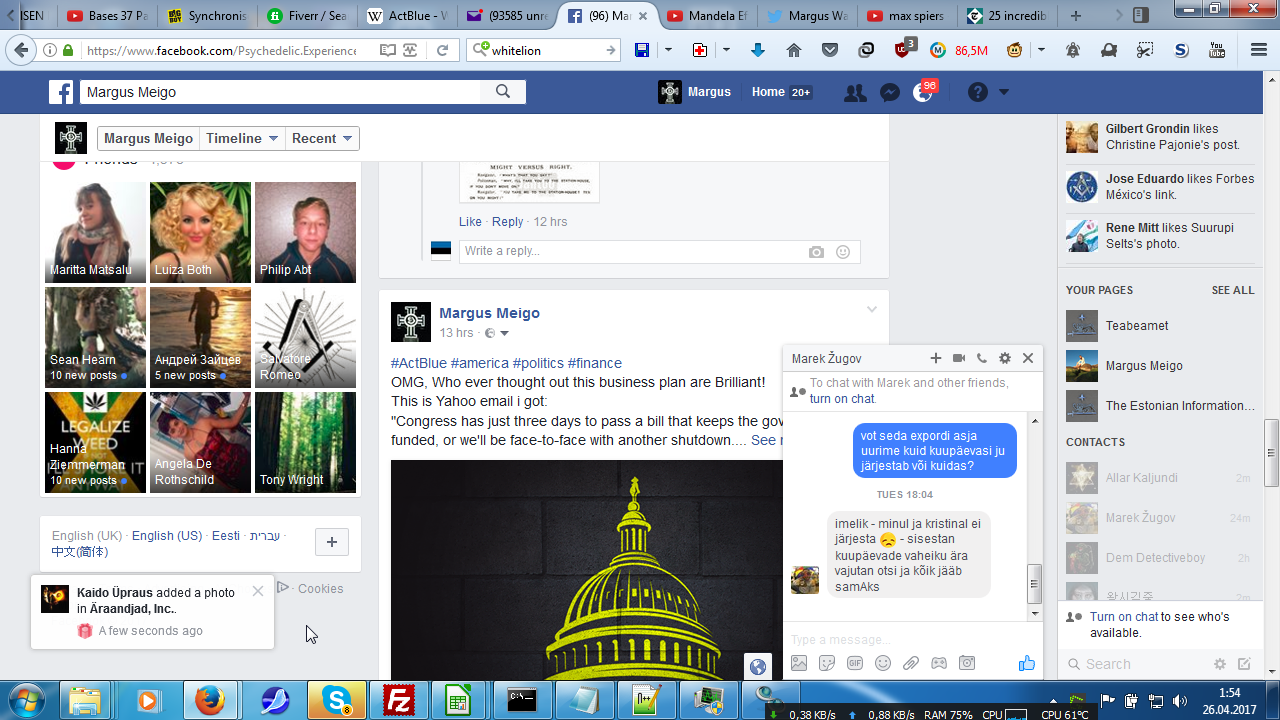This screenshot has width=1280, height=720.
Task: Switch to the Mandela Effect browser tab
Action: (706, 16)
